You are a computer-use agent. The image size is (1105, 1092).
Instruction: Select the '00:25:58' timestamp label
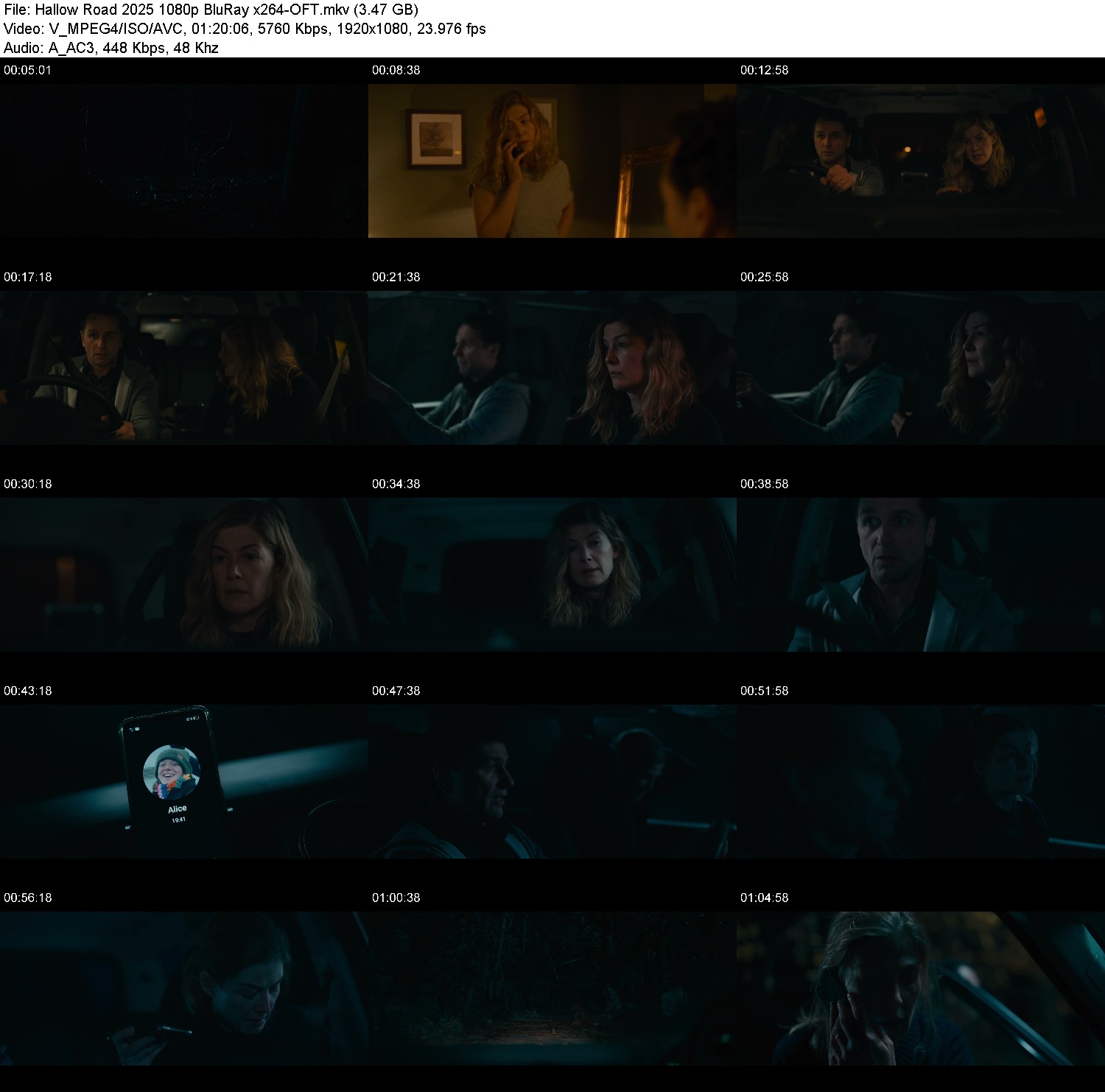pyautogui.click(x=765, y=277)
